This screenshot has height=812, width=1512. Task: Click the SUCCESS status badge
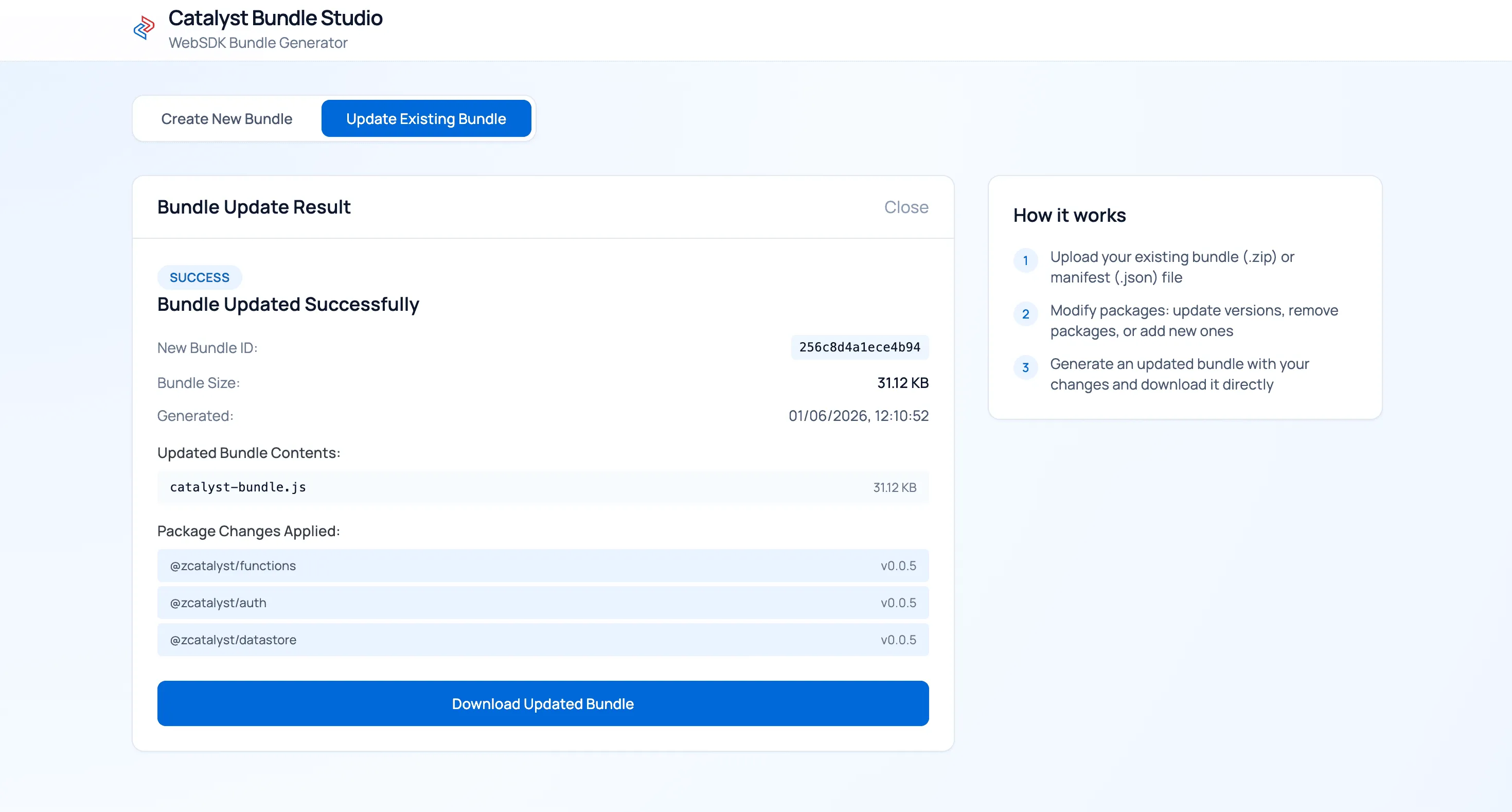coord(200,278)
